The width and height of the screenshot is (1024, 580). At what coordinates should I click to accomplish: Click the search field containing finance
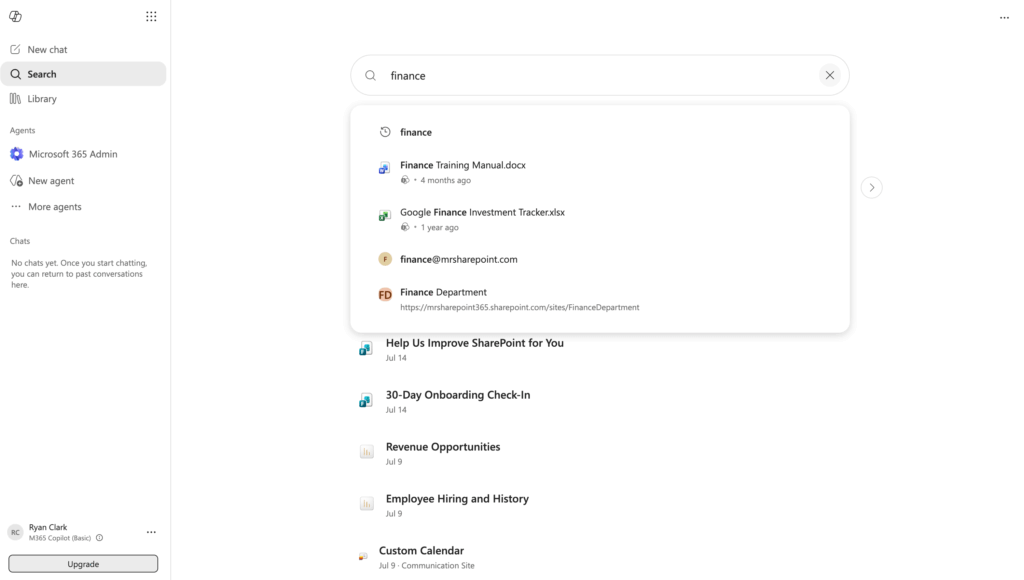[x=600, y=76]
